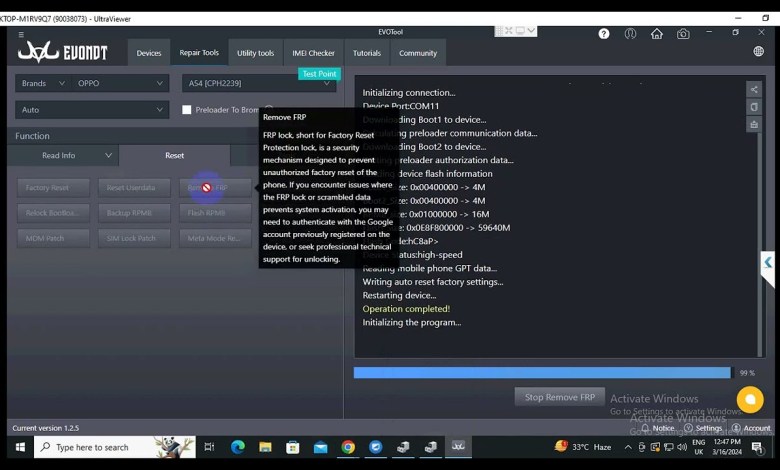Open the IMEI Checker tab
780x470 pixels.
(313, 53)
